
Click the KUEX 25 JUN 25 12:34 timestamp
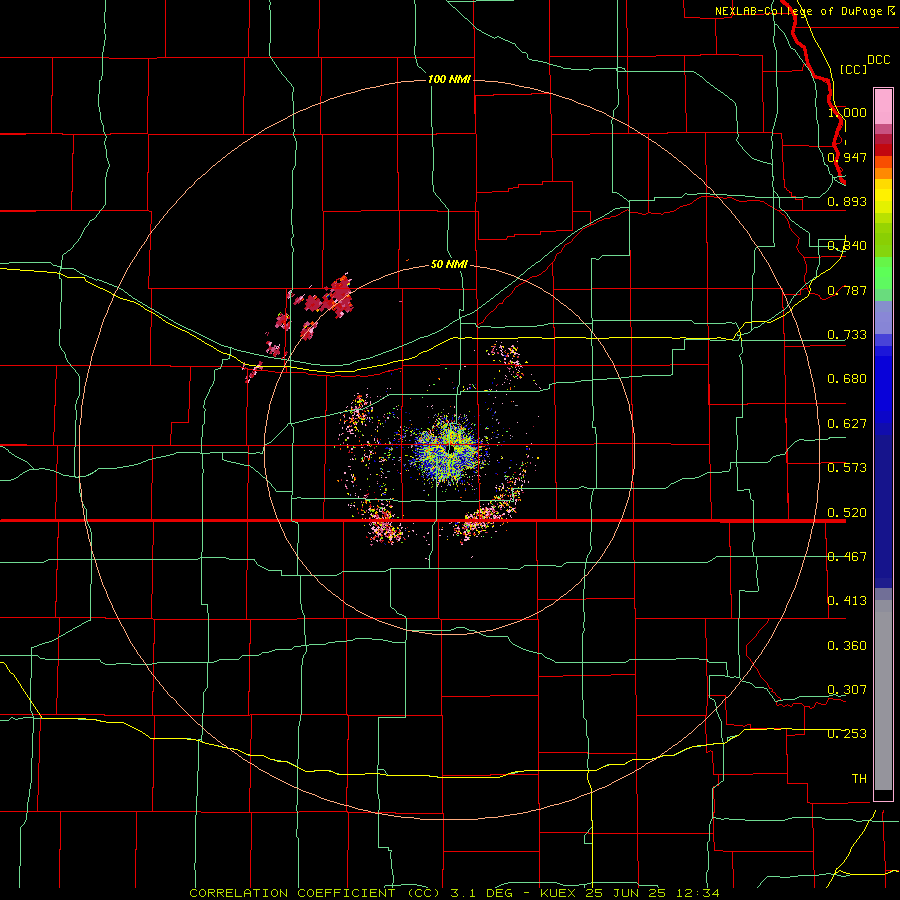630,893
